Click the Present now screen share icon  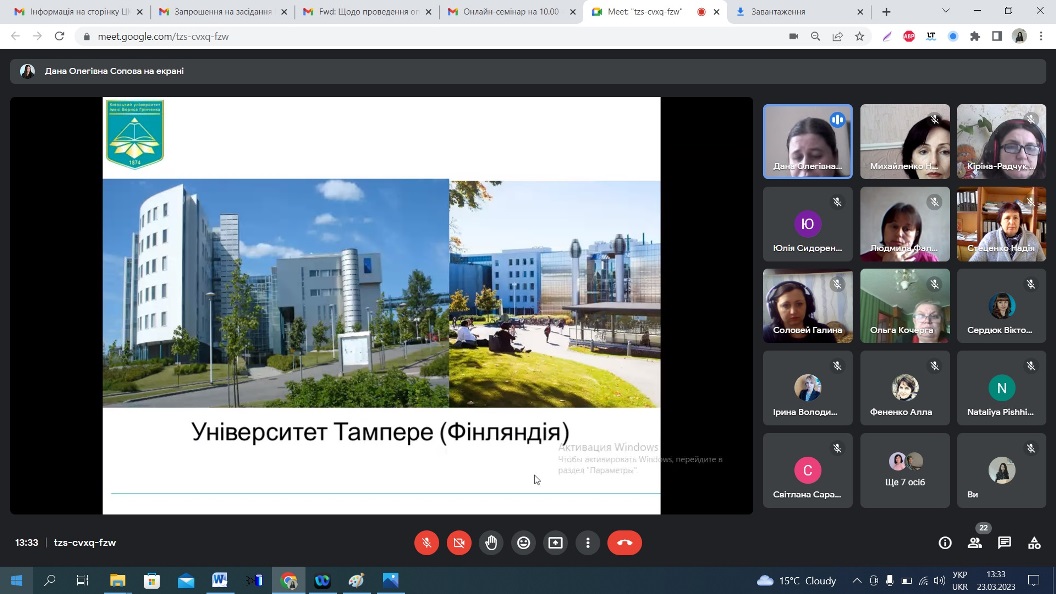coord(555,543)
